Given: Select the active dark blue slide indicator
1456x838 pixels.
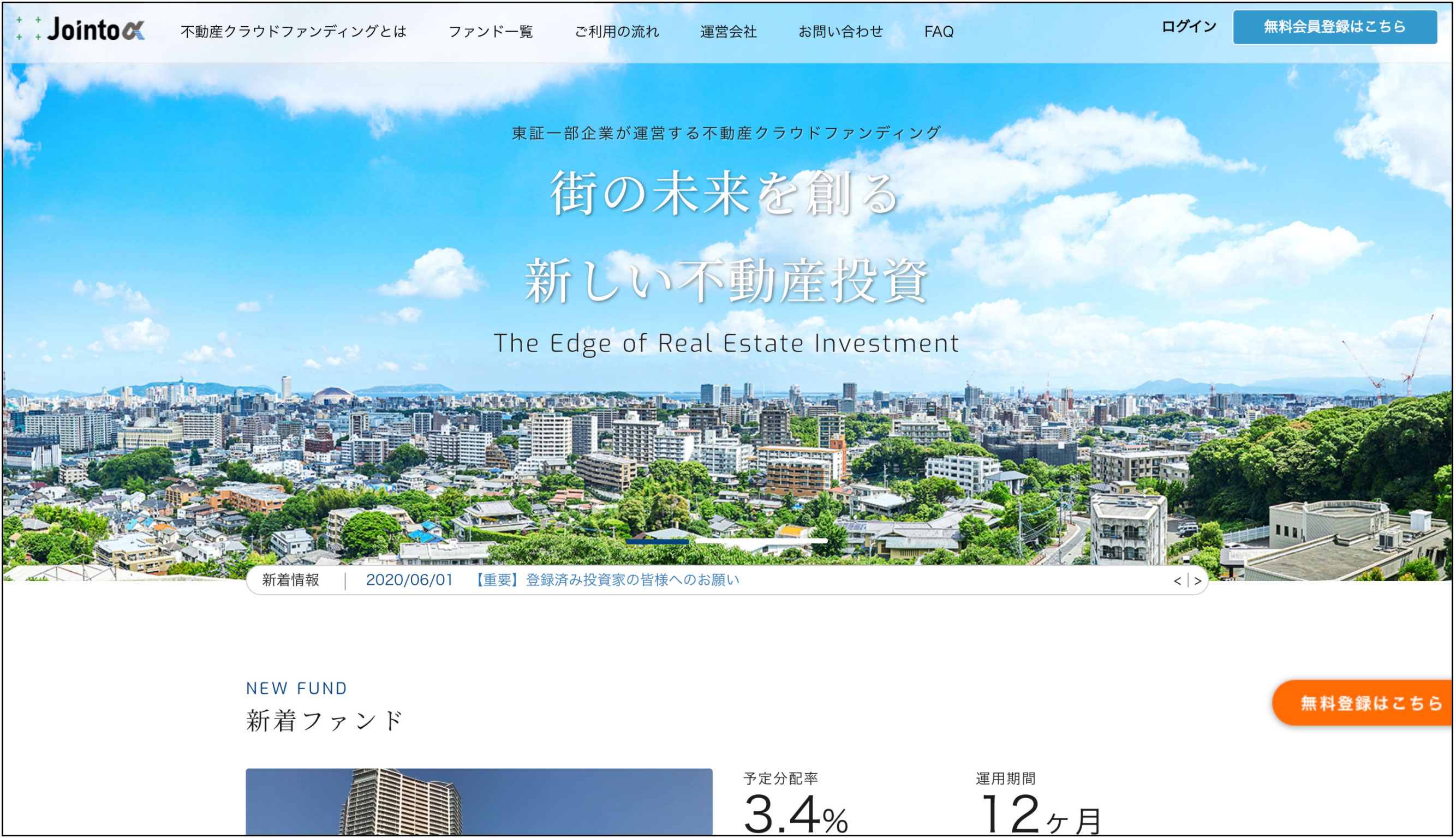Looking at the screenshot, I should (658, 542).
